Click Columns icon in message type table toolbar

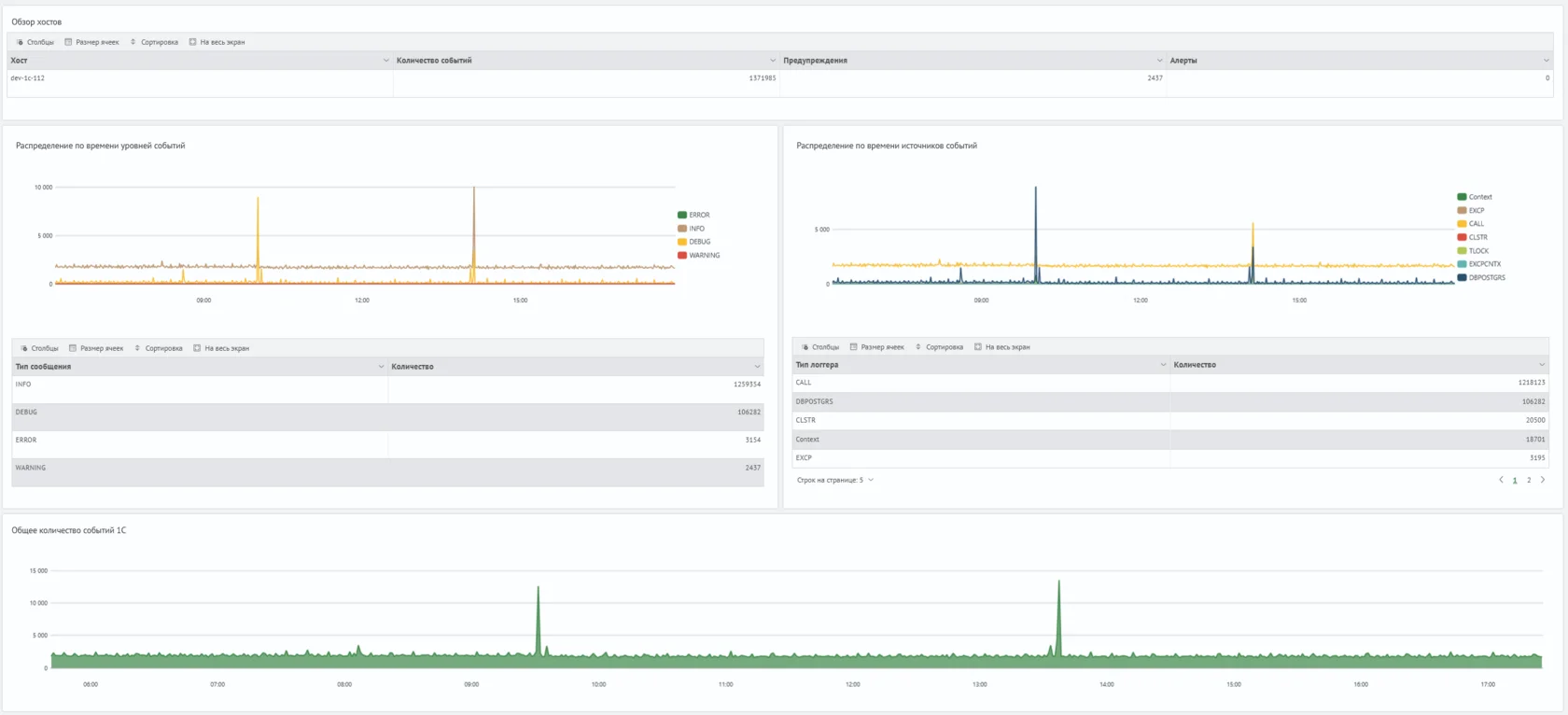pos(24,348)
